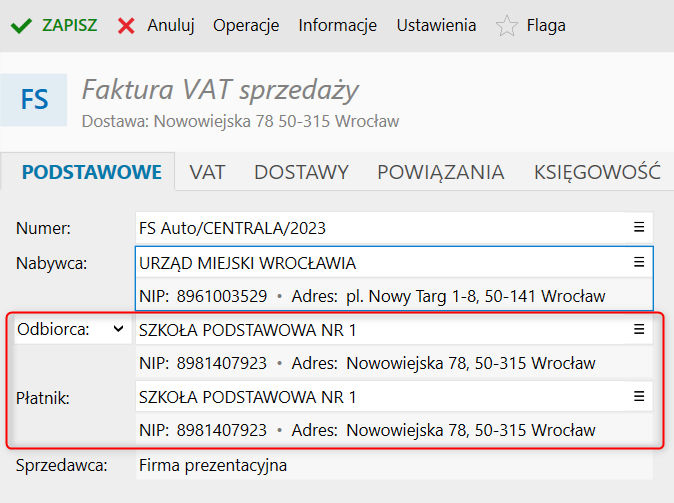This screenshot has width=674, height=503.
Task: Open the list icon in Nabywca field
Action: point(639,262)
